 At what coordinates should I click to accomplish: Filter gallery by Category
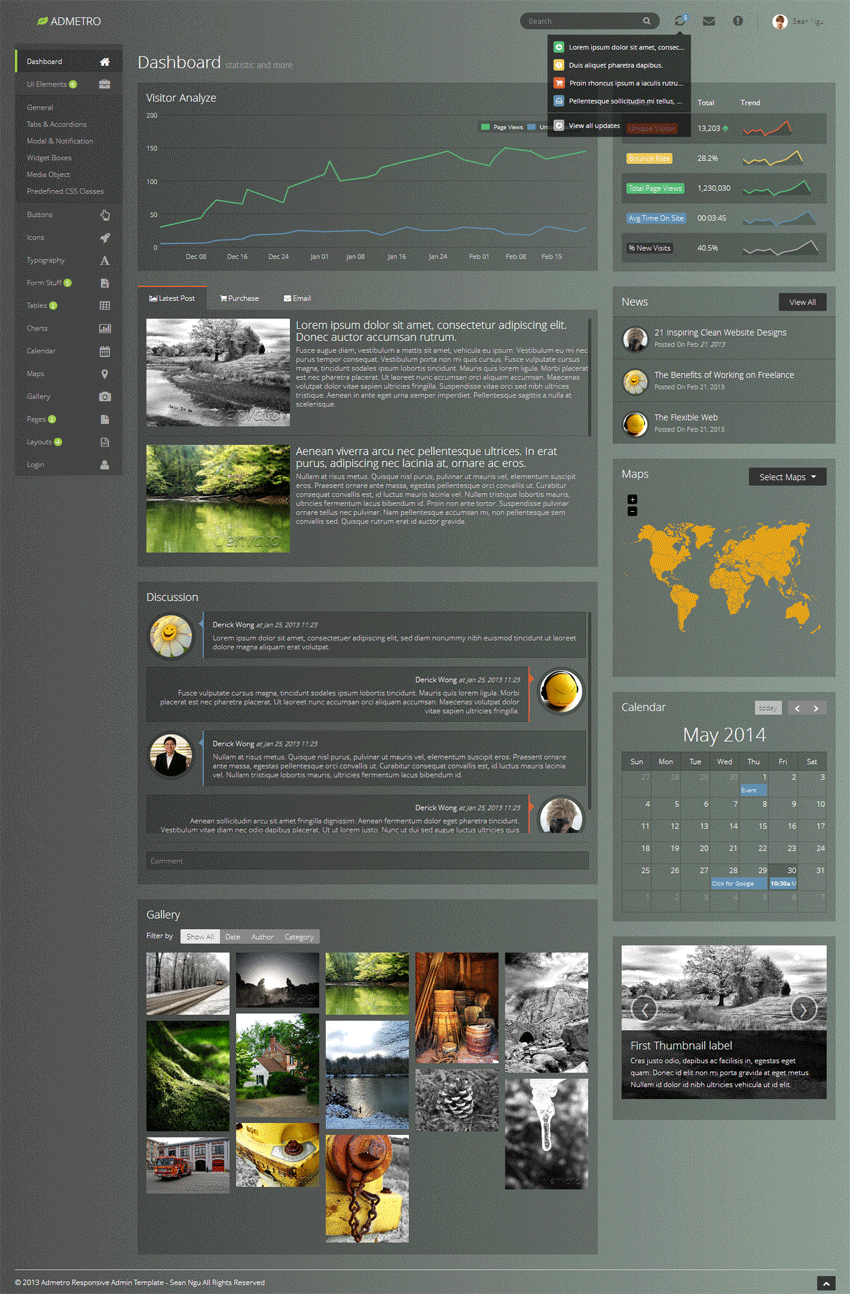pos(299,937)
